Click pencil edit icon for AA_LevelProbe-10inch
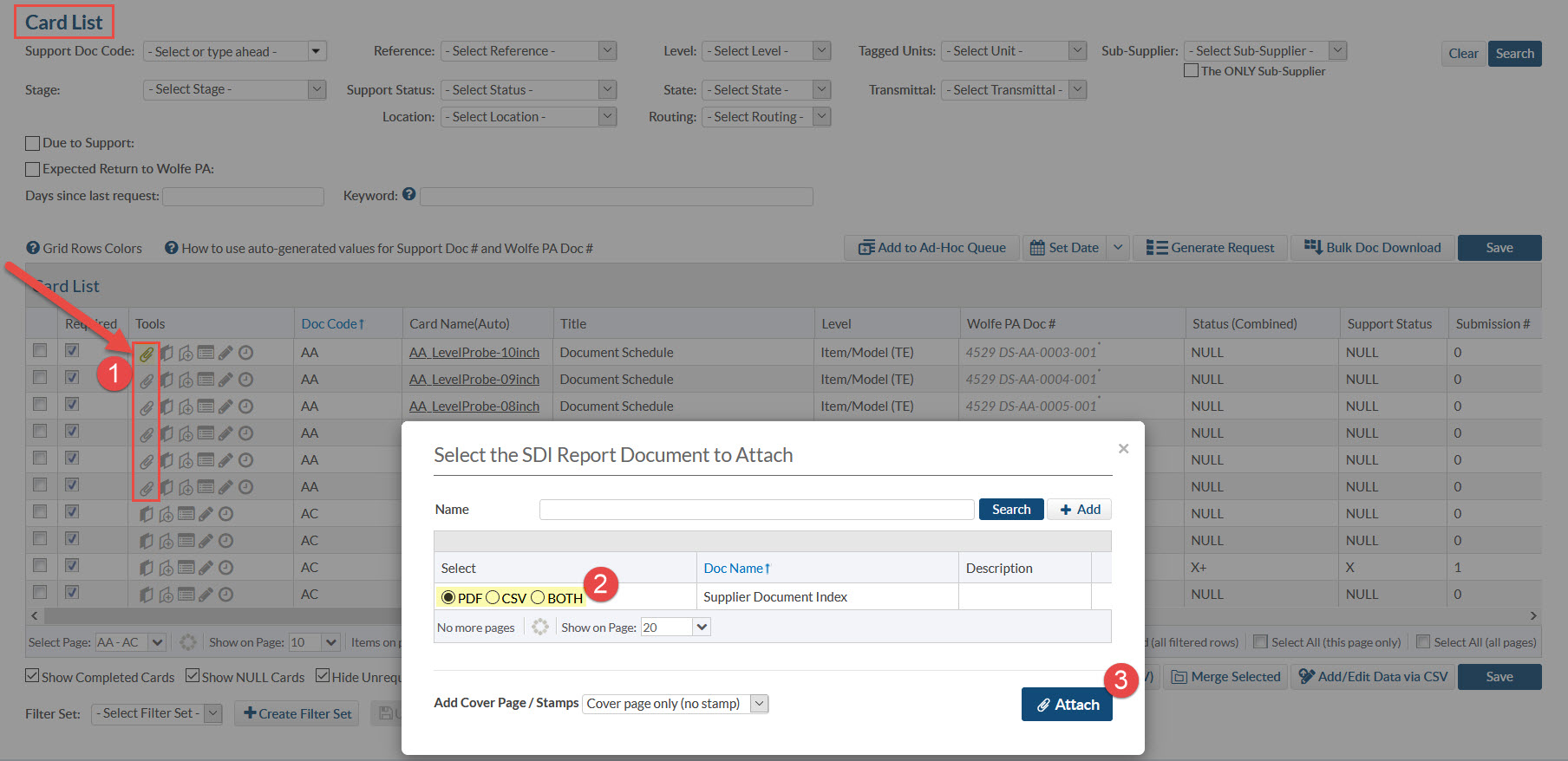This screenshot has width=1568, height=761. point(225,353)
